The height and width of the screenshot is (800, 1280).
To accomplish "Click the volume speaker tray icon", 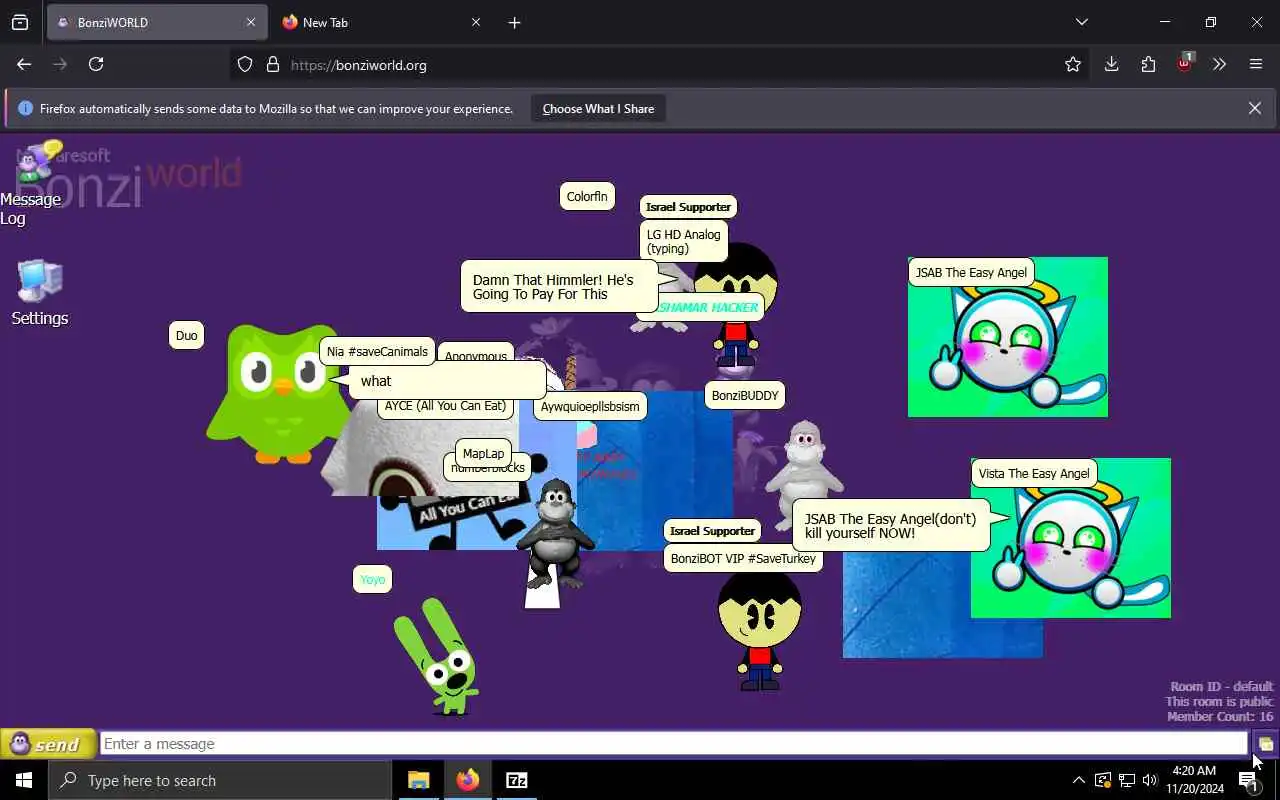I will [1150, 780].
